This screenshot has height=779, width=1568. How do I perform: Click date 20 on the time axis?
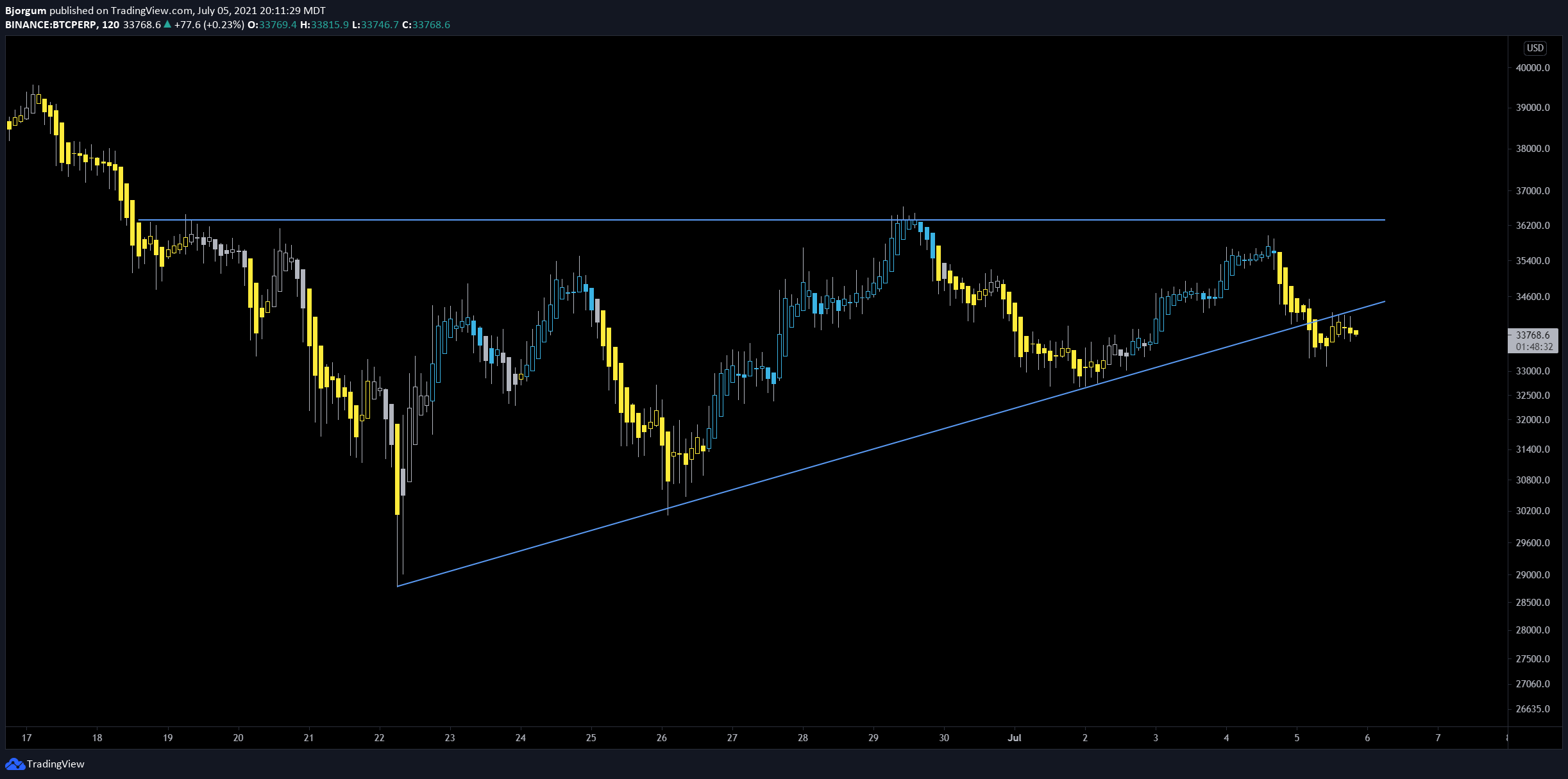click(239, 738)
